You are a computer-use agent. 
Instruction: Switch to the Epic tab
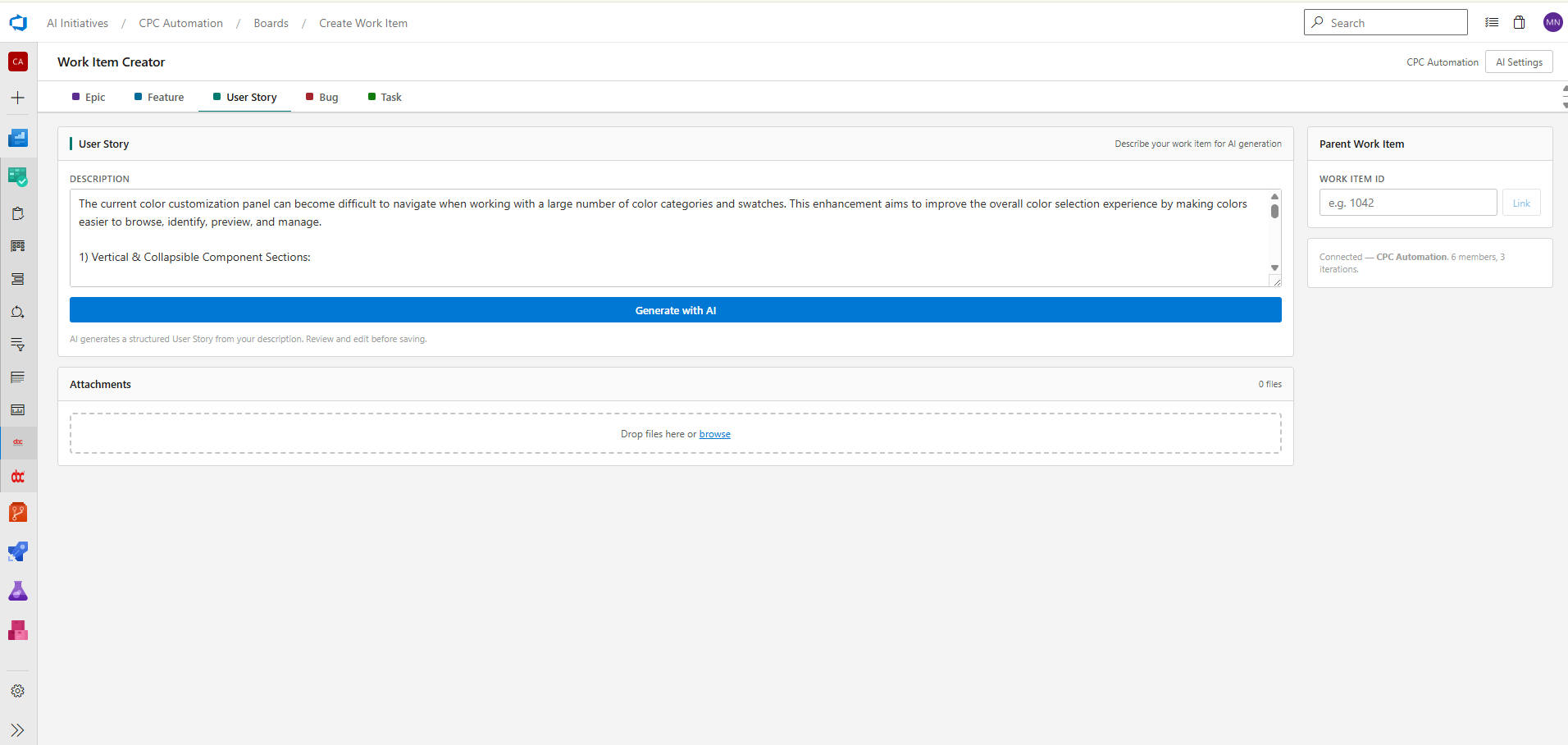pos(89,97)
